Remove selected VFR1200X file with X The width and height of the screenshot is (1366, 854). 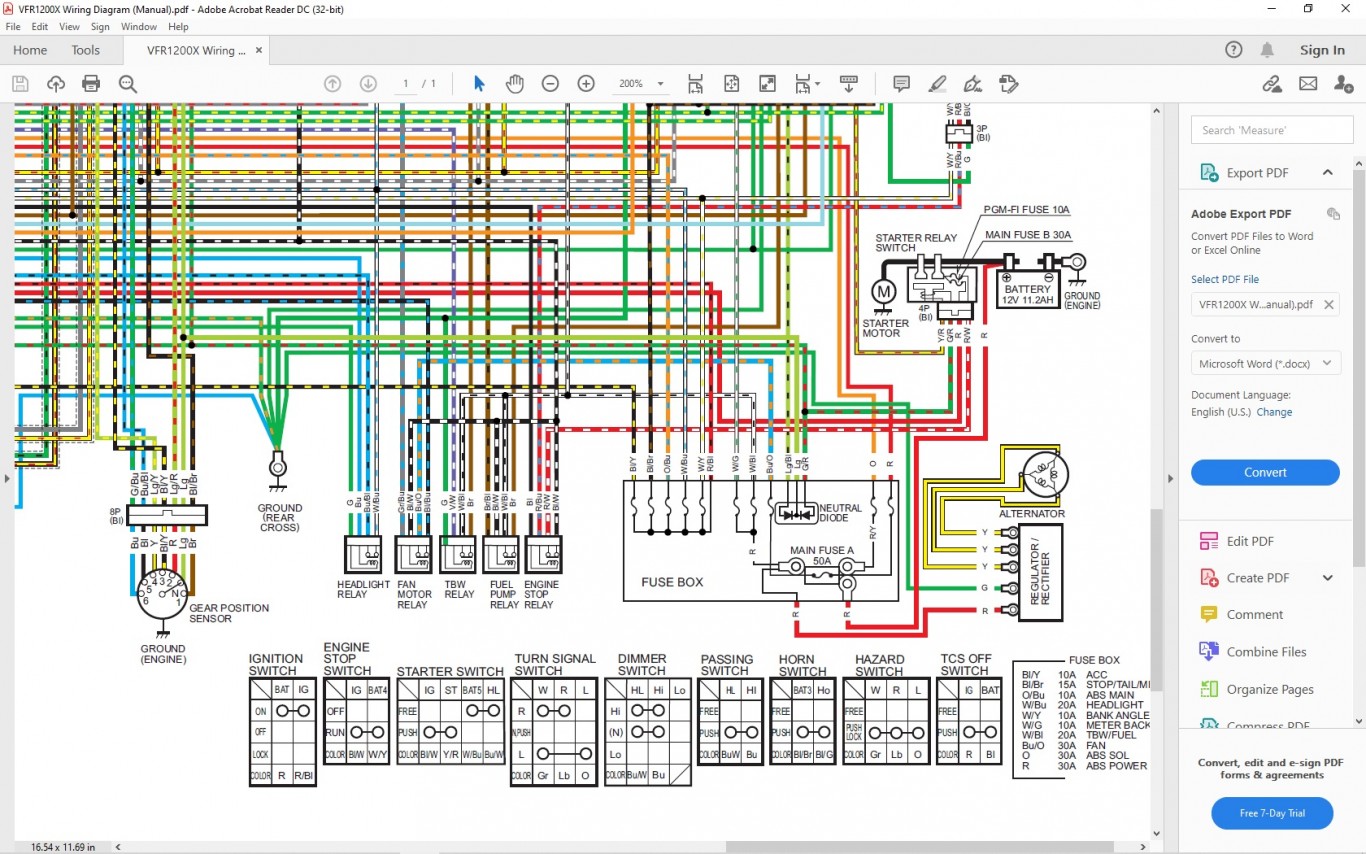pos(1329,305)
